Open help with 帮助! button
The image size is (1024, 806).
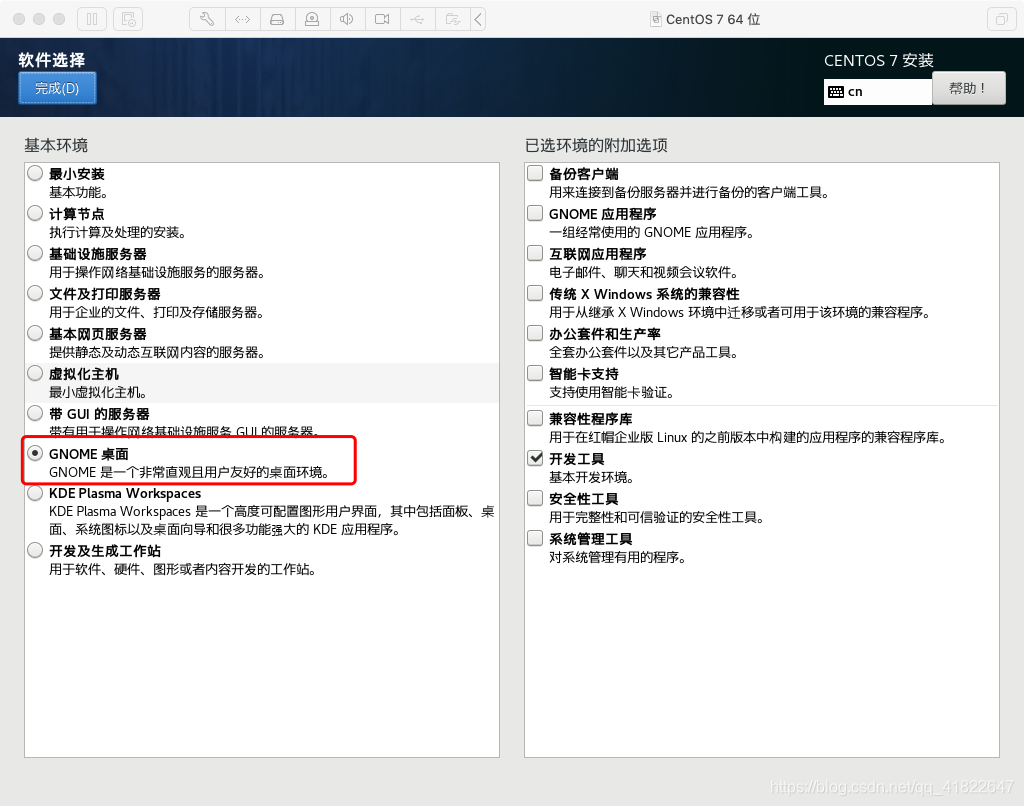point(968,88)
